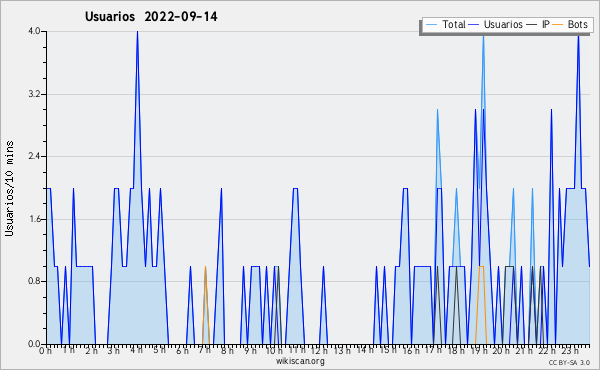
Task: Click the '9 h' x-axis label
Action: pyautogui.click(x=250, y=350)
